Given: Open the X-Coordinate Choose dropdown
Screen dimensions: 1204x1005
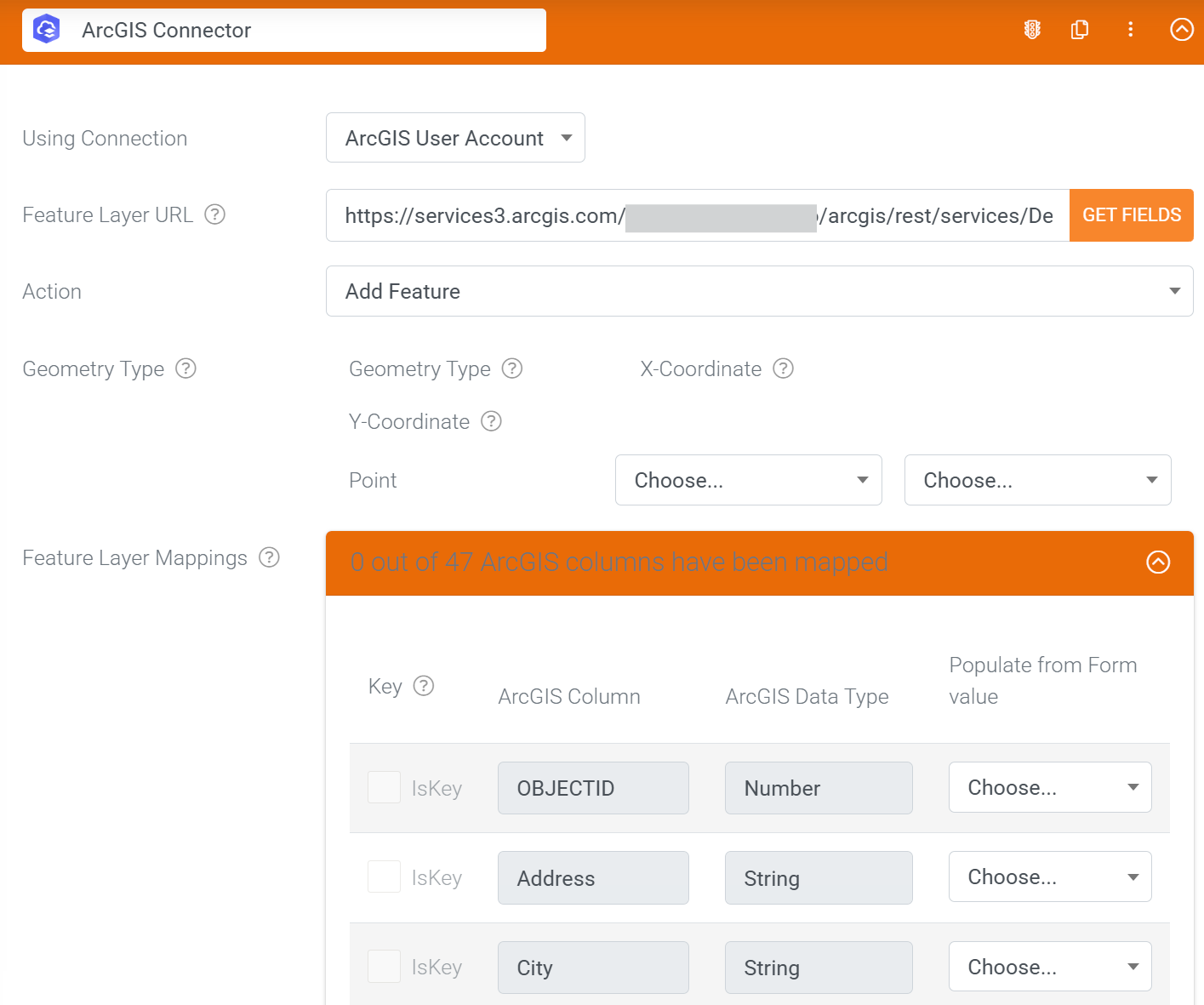Looking at the screenshot, I should pyautogui.click(x=748, y=480).
